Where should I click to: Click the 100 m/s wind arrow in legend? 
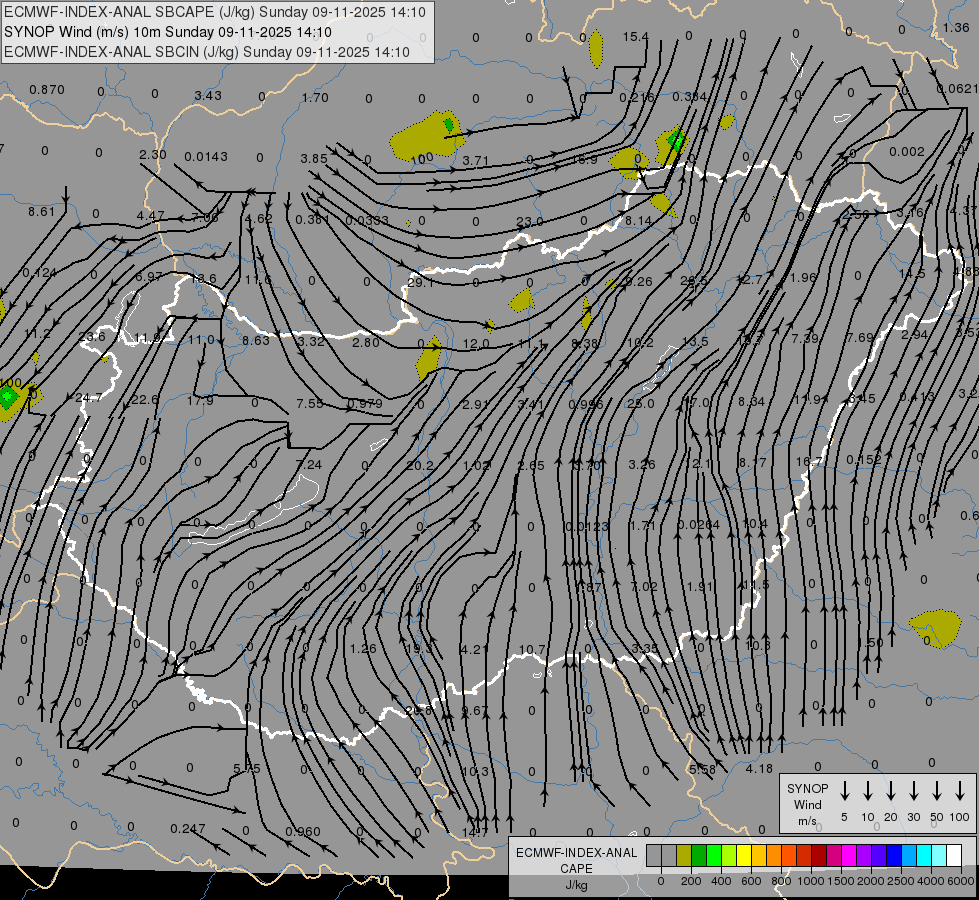point(960,791)
